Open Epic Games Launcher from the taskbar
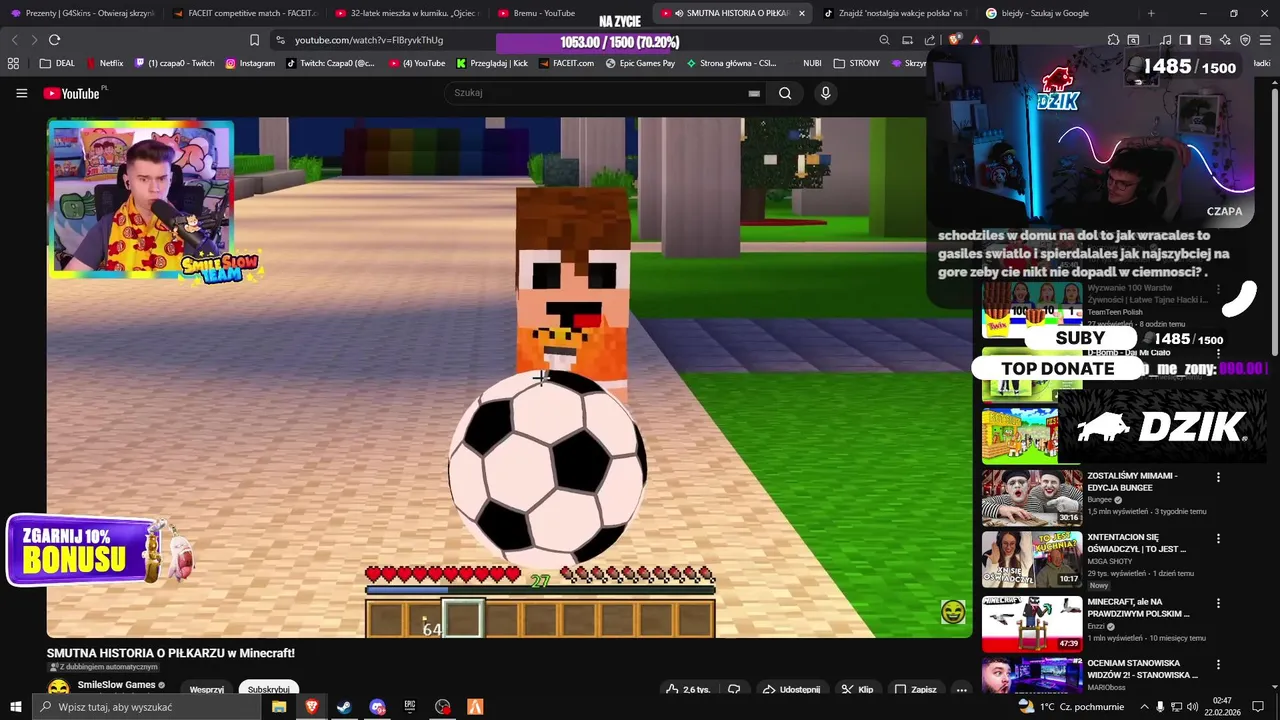1280x720 pixels. 410,707
